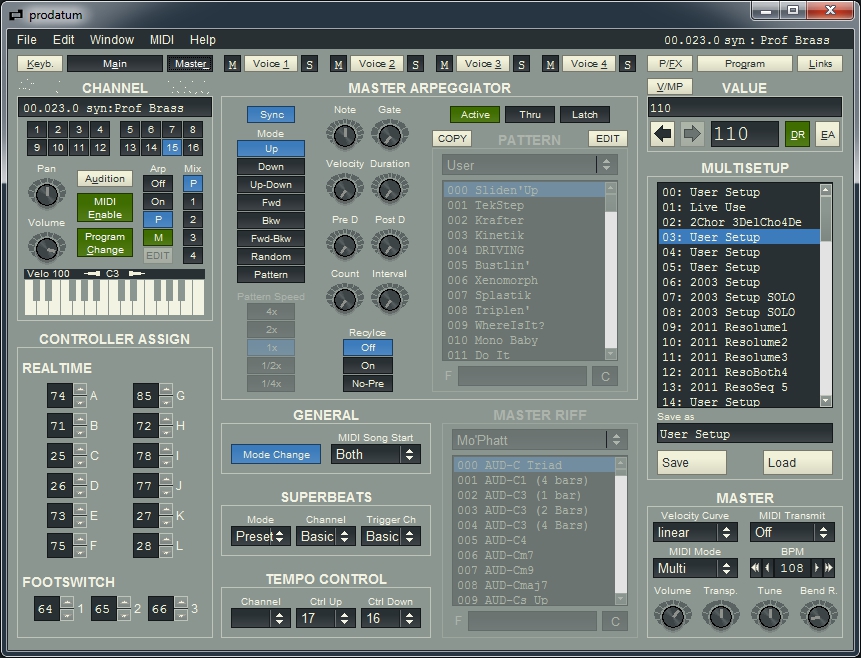The image size is (861, 658).
Task: Open the Edit menu
Action: tap(63, 40)
